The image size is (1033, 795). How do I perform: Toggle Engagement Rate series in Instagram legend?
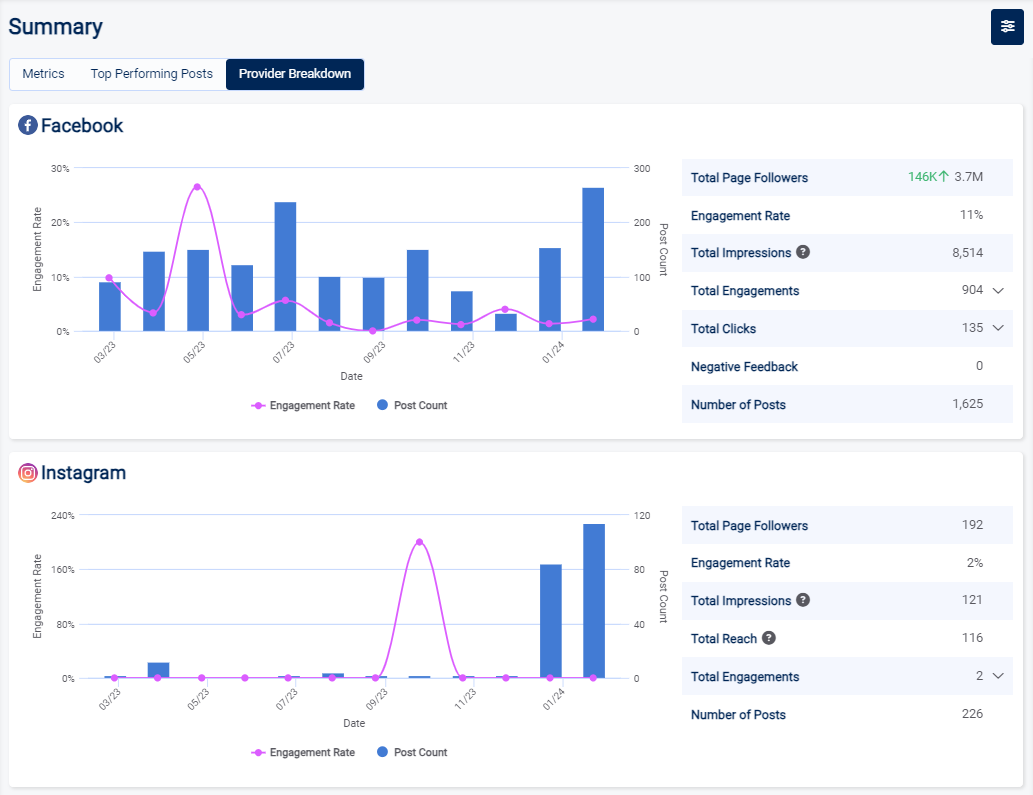(303, 752)
